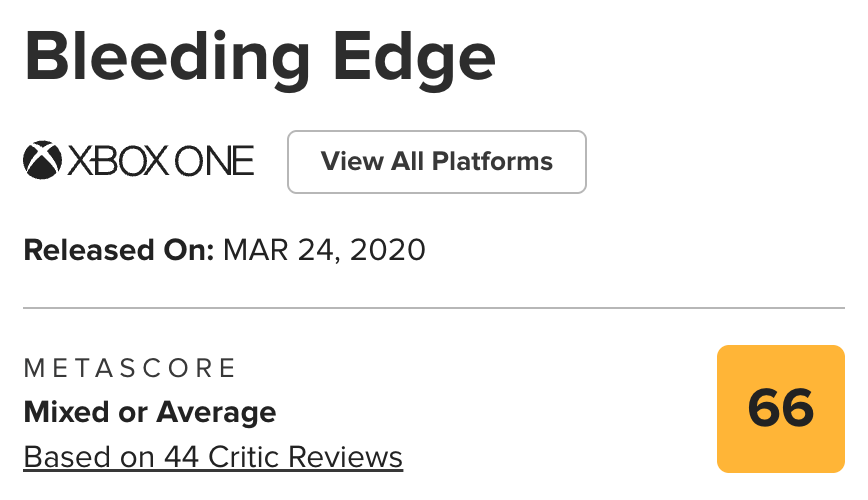The image size is (868, 500).
Task: Click the METASCORE section label
Action: point(130,368)
